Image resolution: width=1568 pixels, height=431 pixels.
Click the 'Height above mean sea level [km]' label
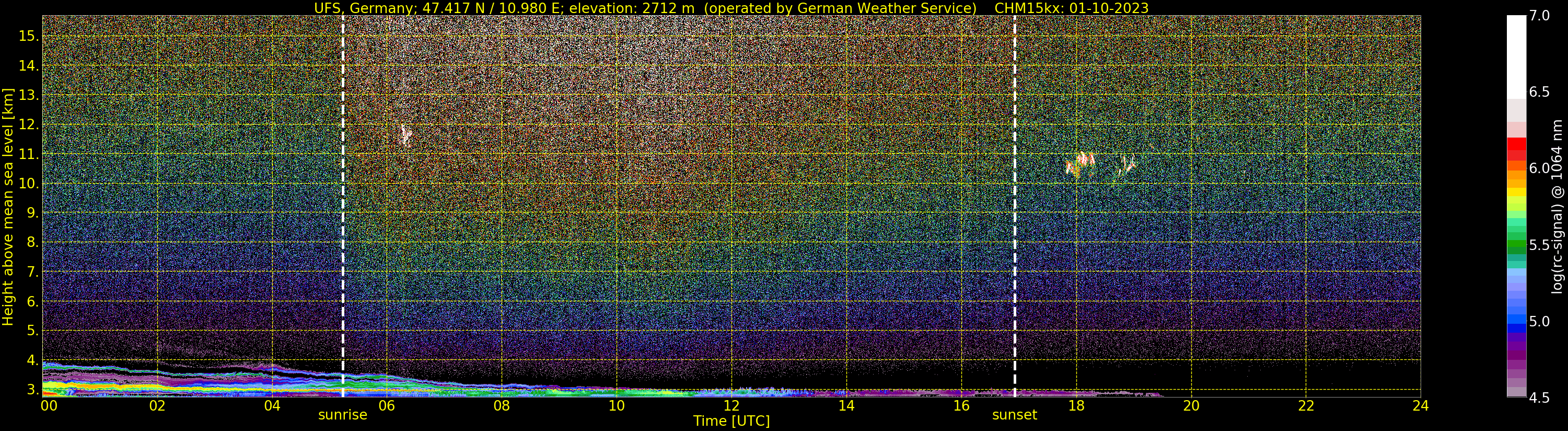click(x=8, y=207)
